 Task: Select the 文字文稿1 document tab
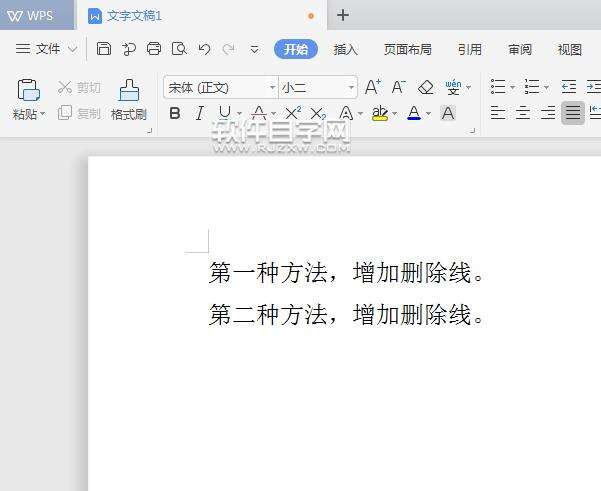click(201, 16)
